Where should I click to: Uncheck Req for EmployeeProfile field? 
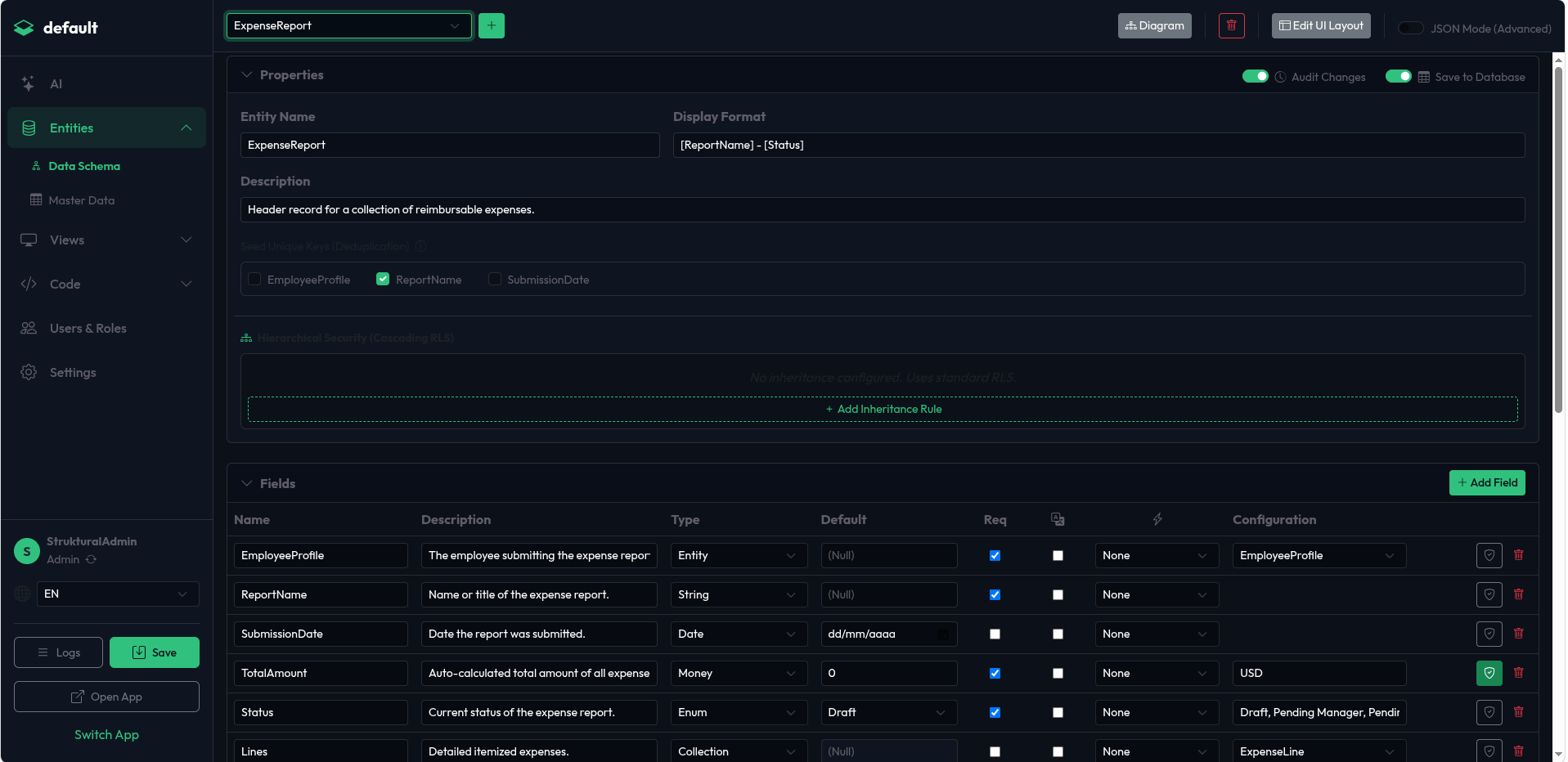click(x=995, y=555)
